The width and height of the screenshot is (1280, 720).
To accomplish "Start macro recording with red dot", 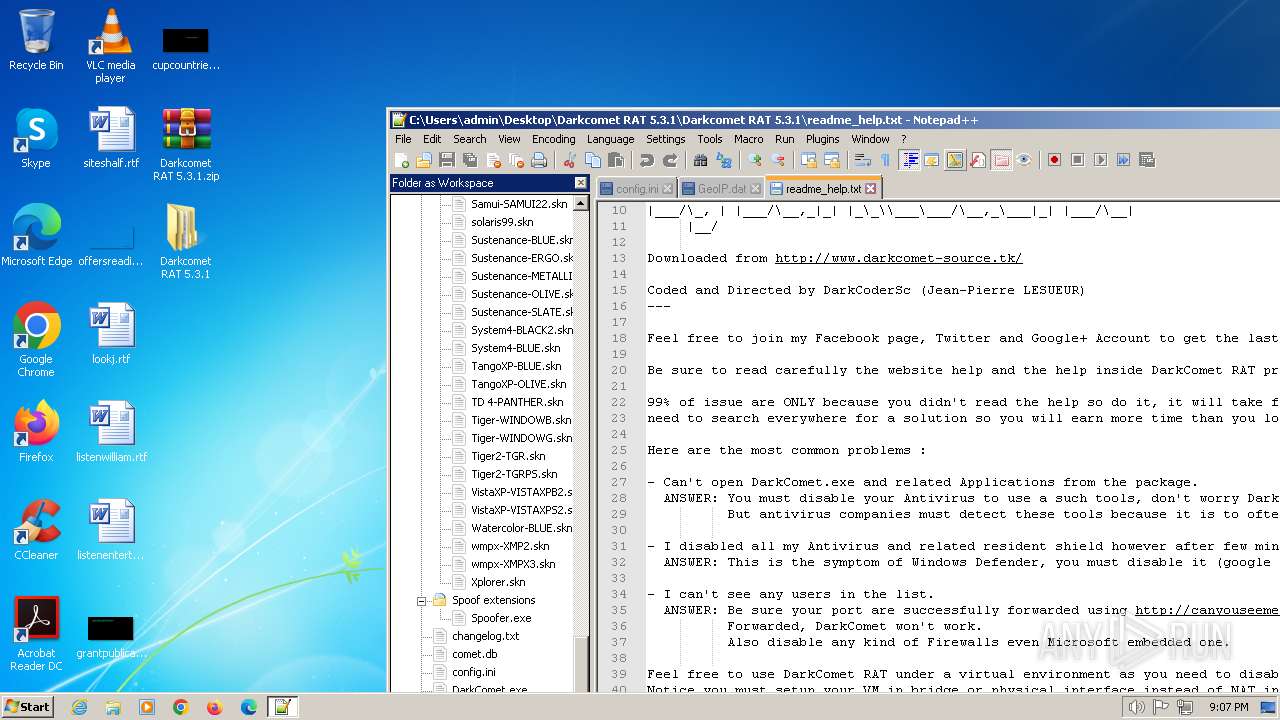I will (x=1054, y=160).
